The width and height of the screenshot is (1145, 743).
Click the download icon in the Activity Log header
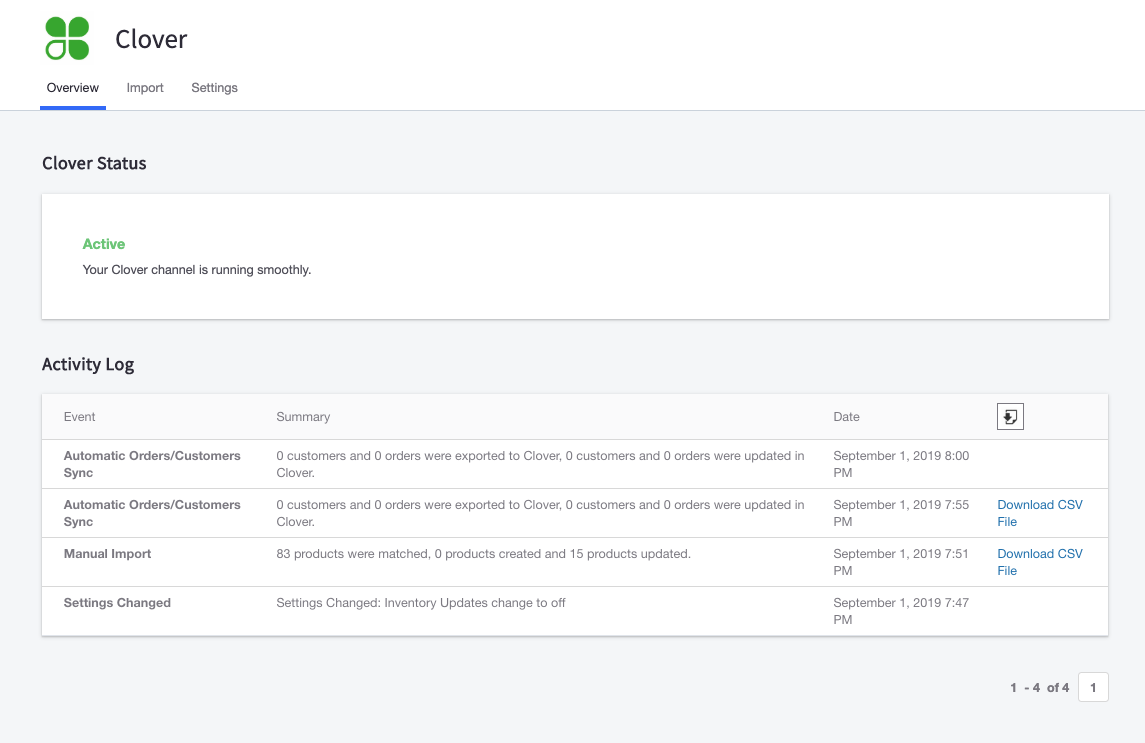tap(1010, 417)
